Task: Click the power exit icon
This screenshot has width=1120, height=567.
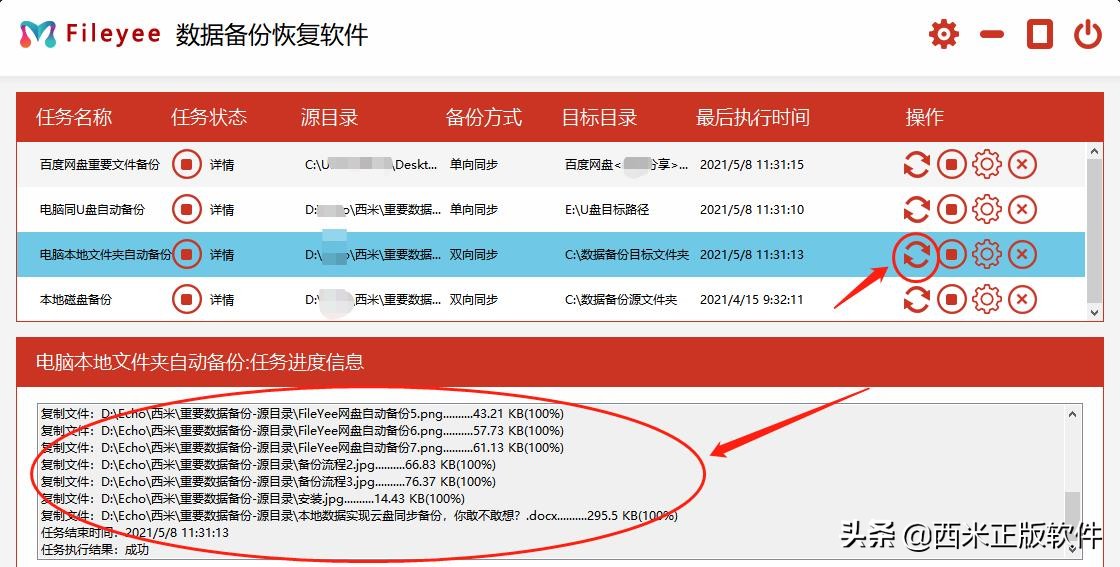Action: [x=1088, y=34]
